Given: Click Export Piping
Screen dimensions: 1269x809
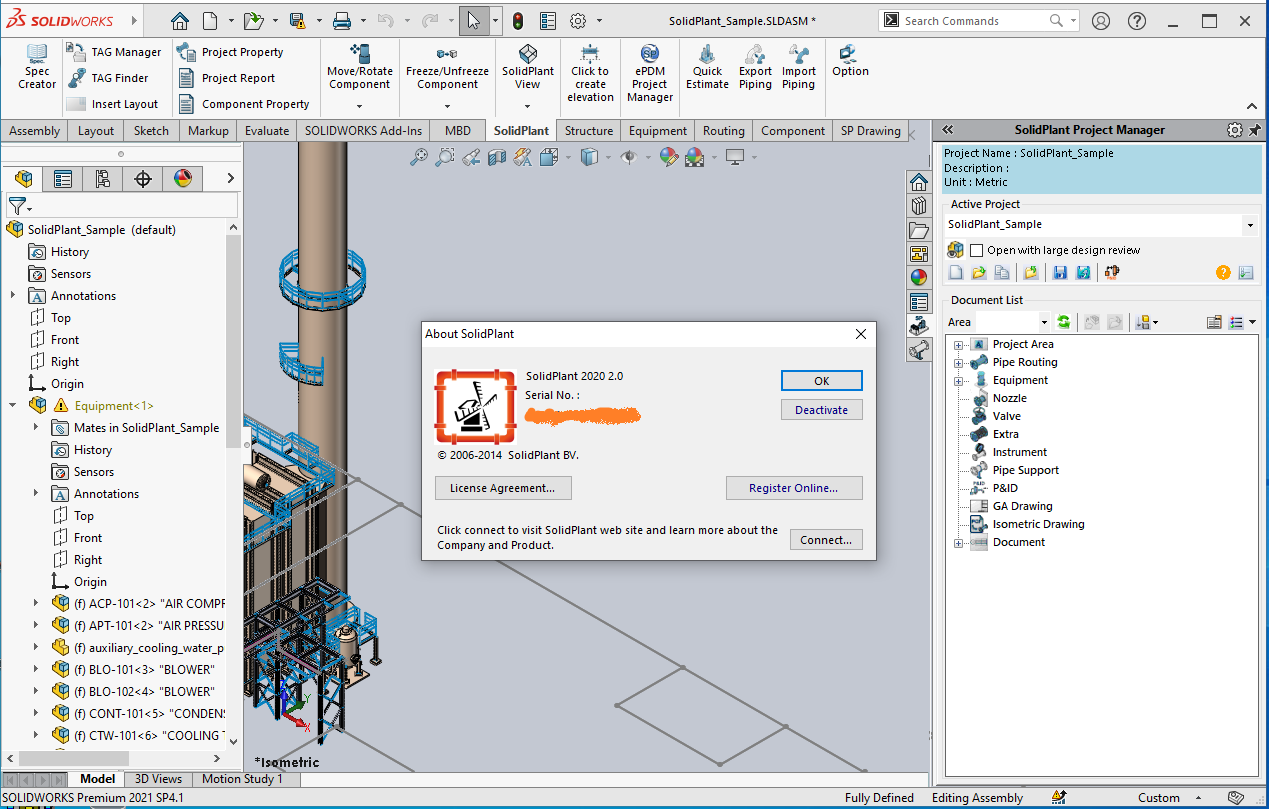Looking at the screenshot, I should tap(755, 67).
